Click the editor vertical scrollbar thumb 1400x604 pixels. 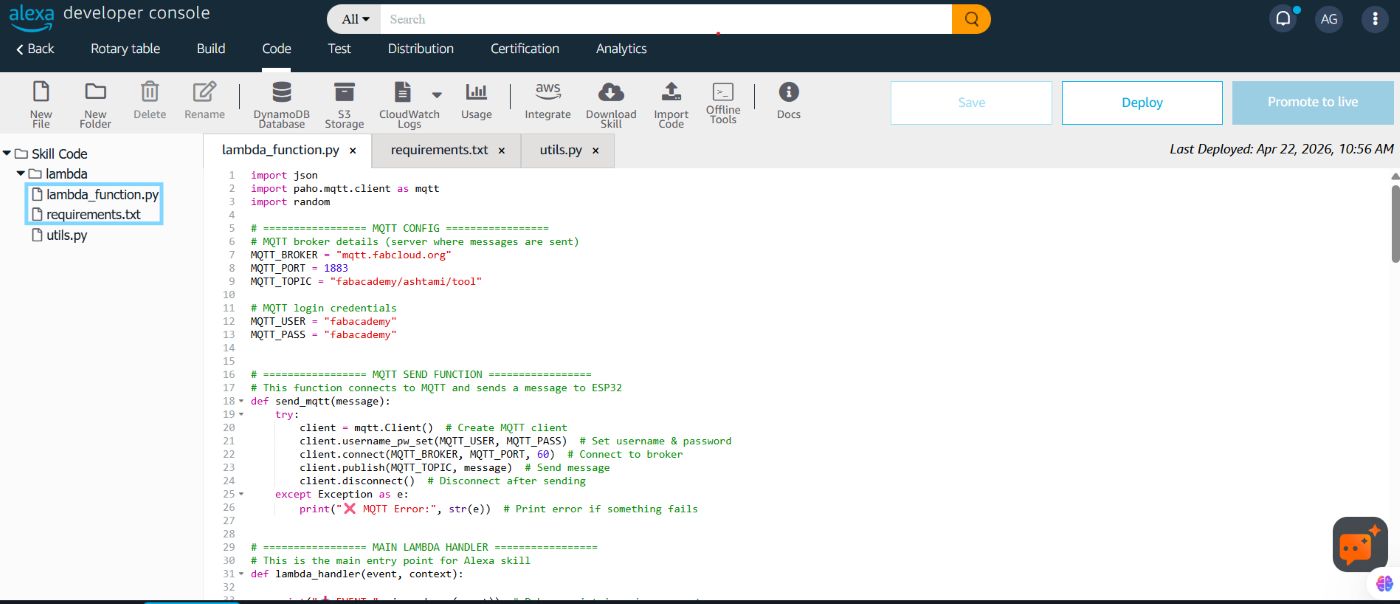1395,222
